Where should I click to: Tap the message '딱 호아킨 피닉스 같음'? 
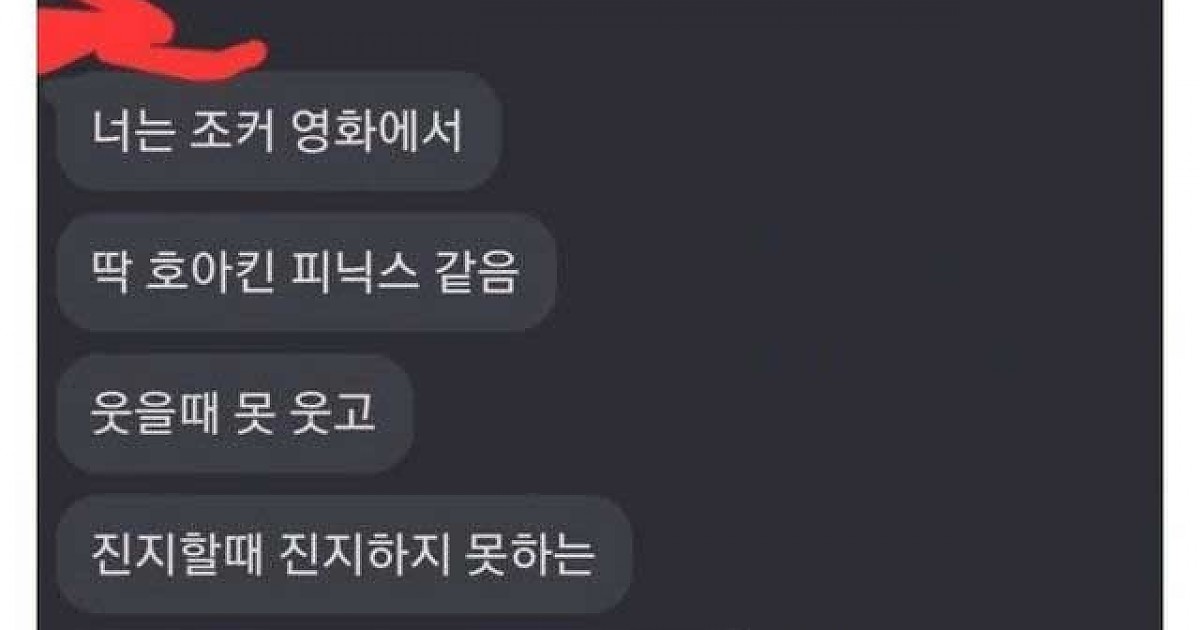[x=305, y=272]
